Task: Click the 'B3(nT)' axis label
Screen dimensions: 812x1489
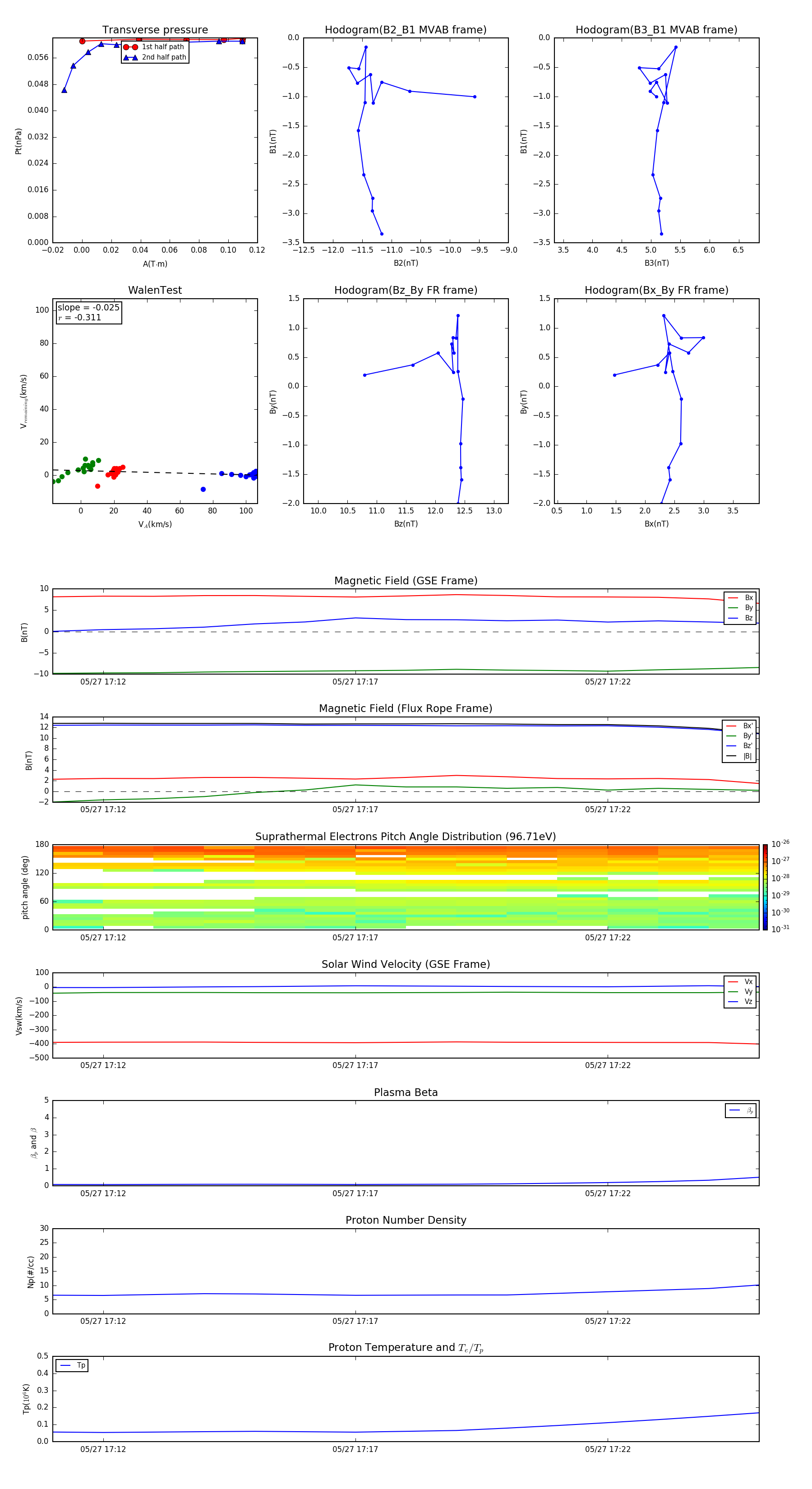Action: click(656, 263)
